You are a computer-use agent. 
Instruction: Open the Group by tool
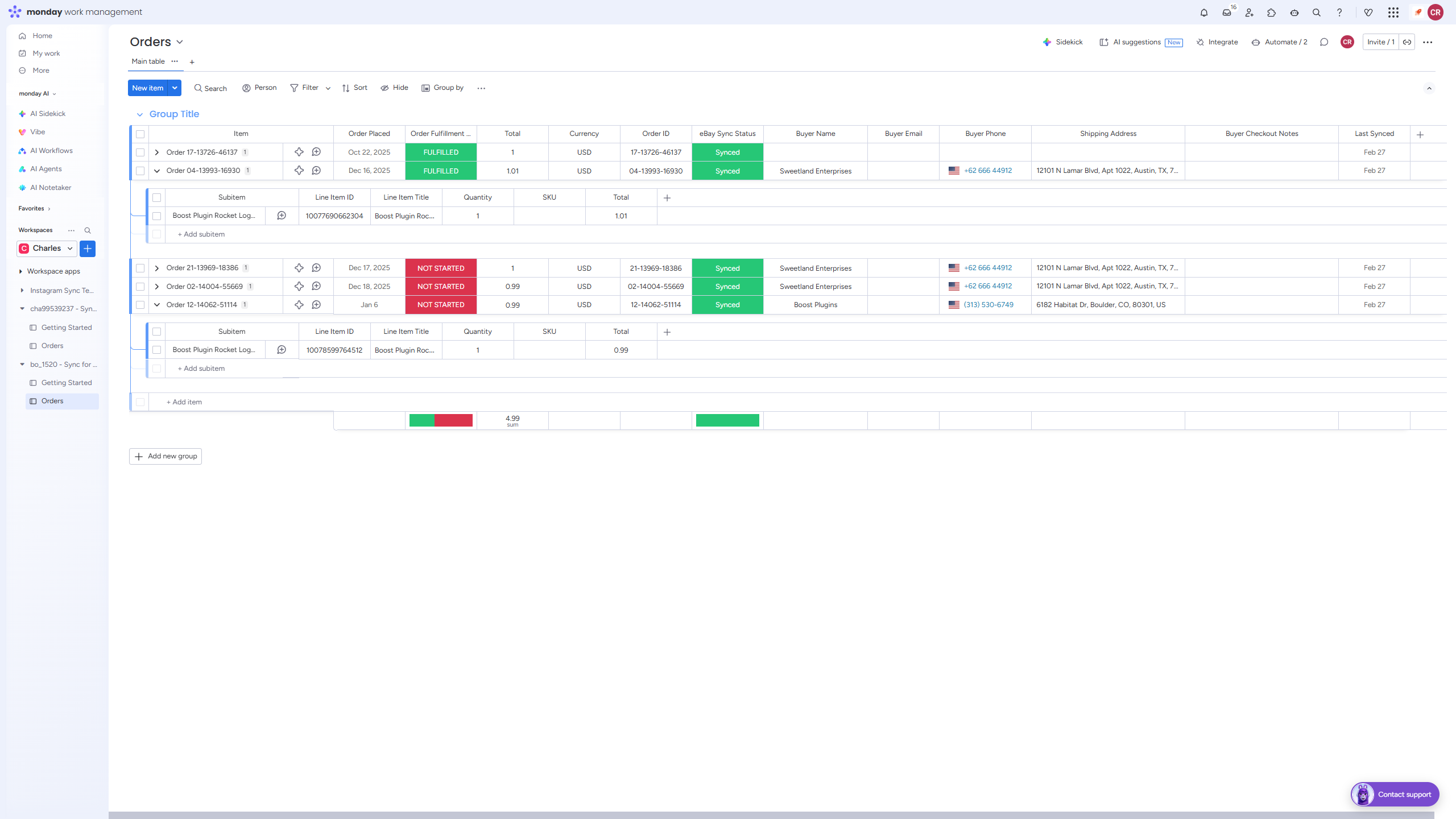443,88
